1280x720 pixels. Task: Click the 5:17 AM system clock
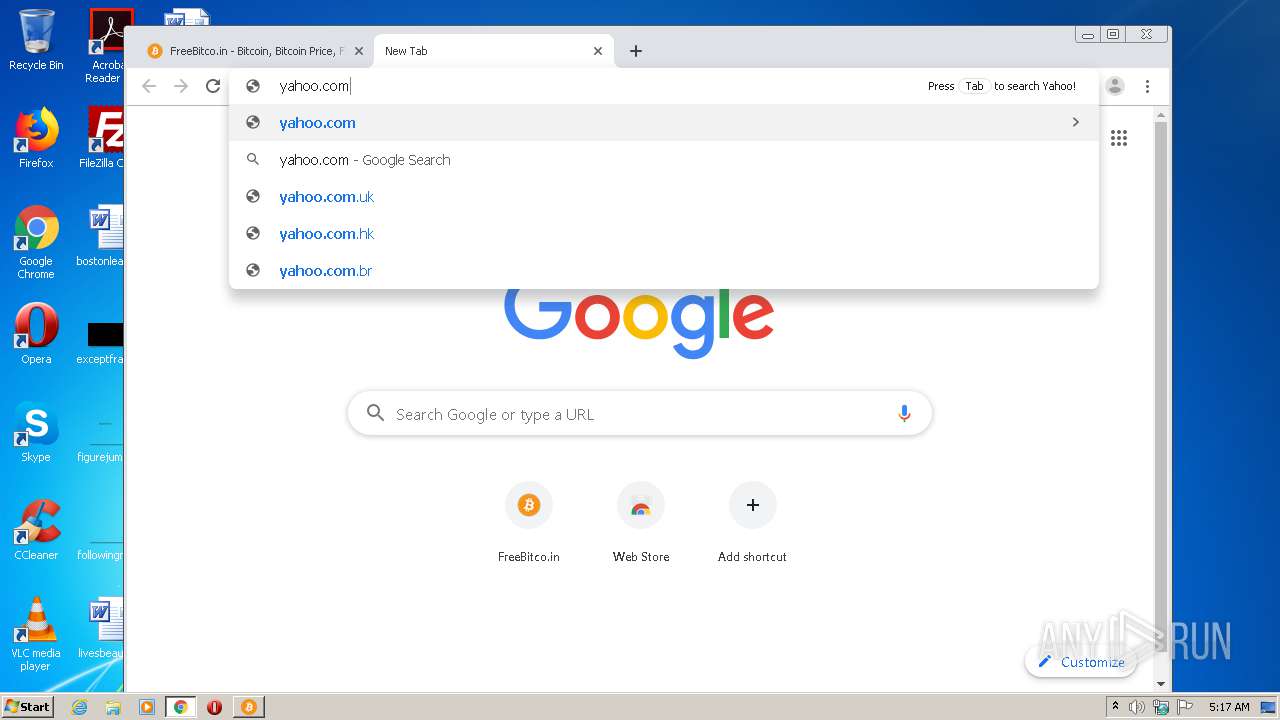[x=1229, y=707]
